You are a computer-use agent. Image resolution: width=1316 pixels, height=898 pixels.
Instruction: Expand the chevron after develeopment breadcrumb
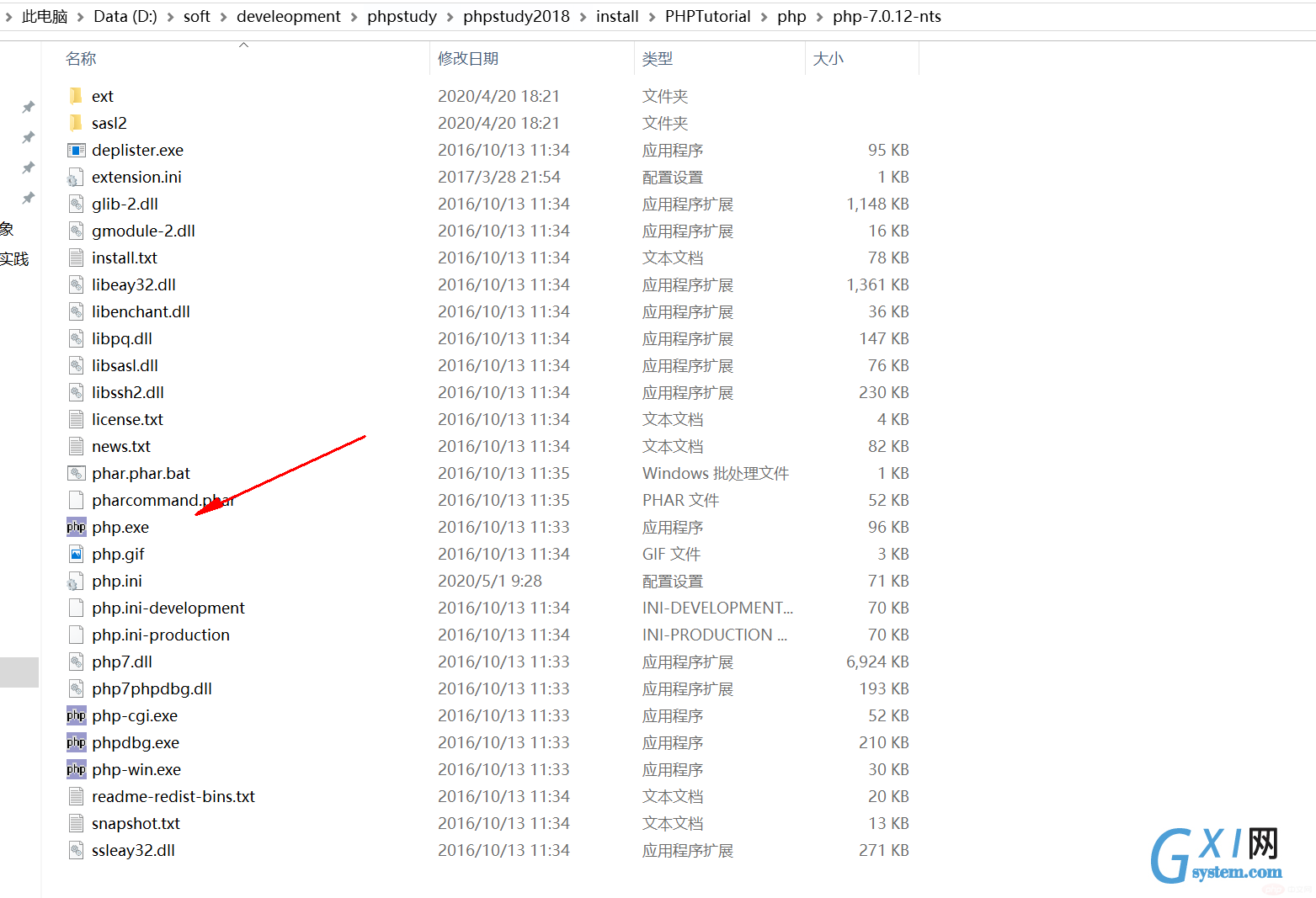354,17
